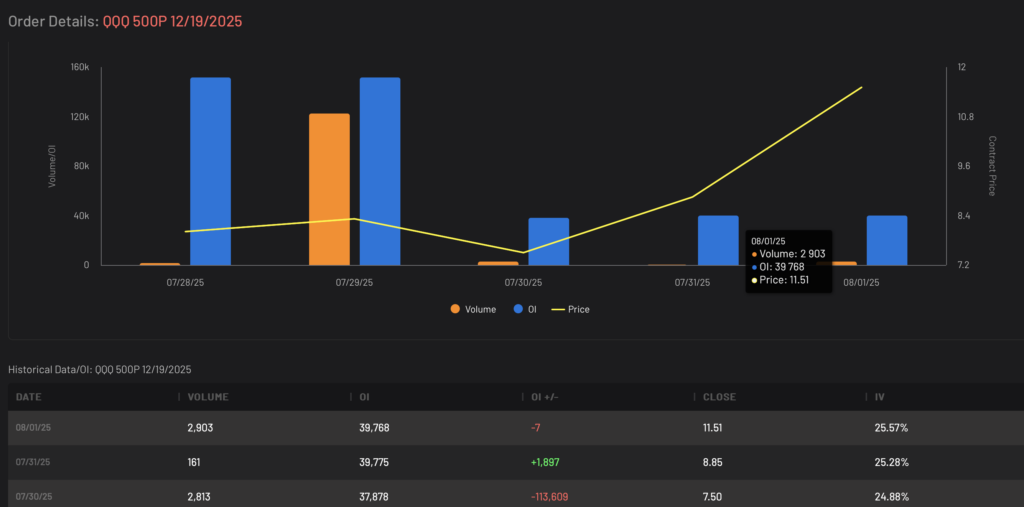Click the close price 8.85
The height and width of the screenshot is (507, 1024).
click(x=712, y=463)
